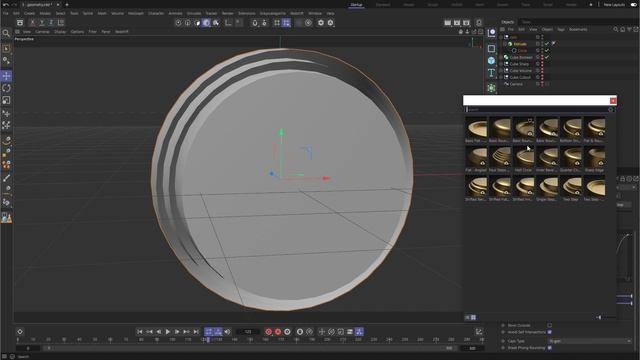Open the Caps Type dropdown
Image resolution: width=640 pixels, height=360 pixels.
(590, 341)
